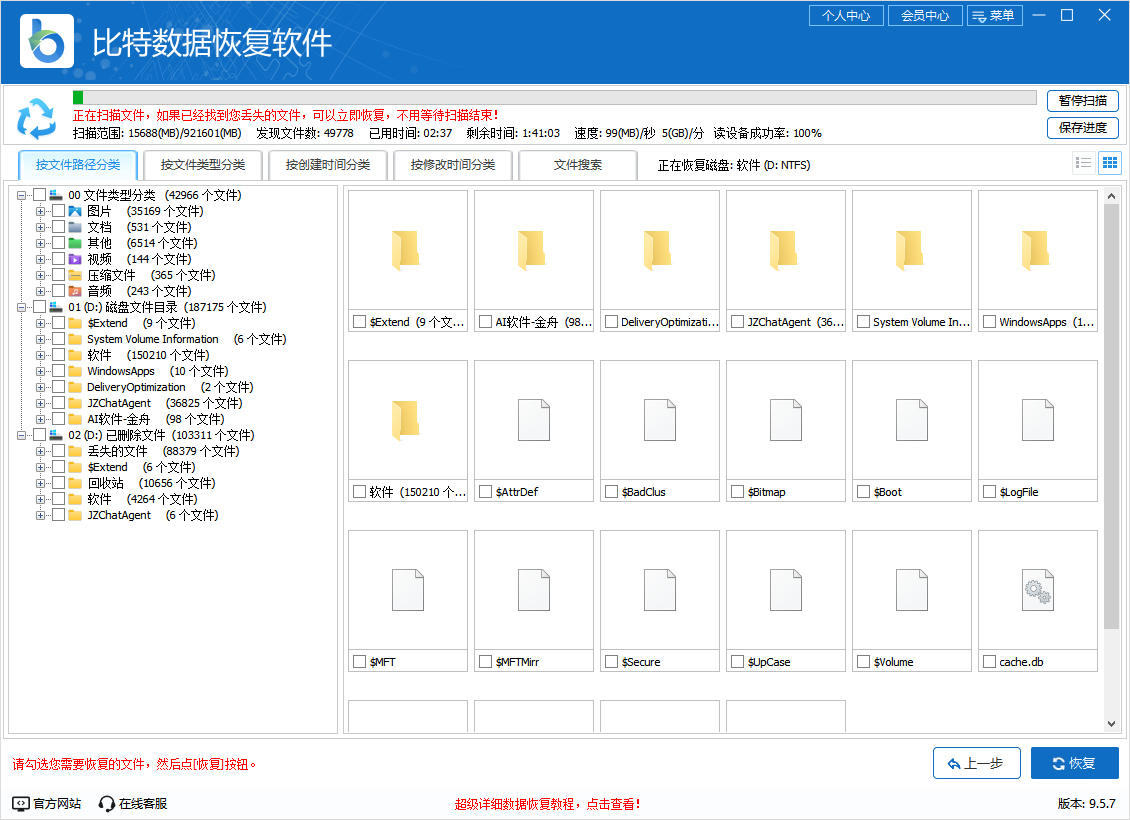Click scrollbar down arrow in file grid

[x=1111, y=723]
